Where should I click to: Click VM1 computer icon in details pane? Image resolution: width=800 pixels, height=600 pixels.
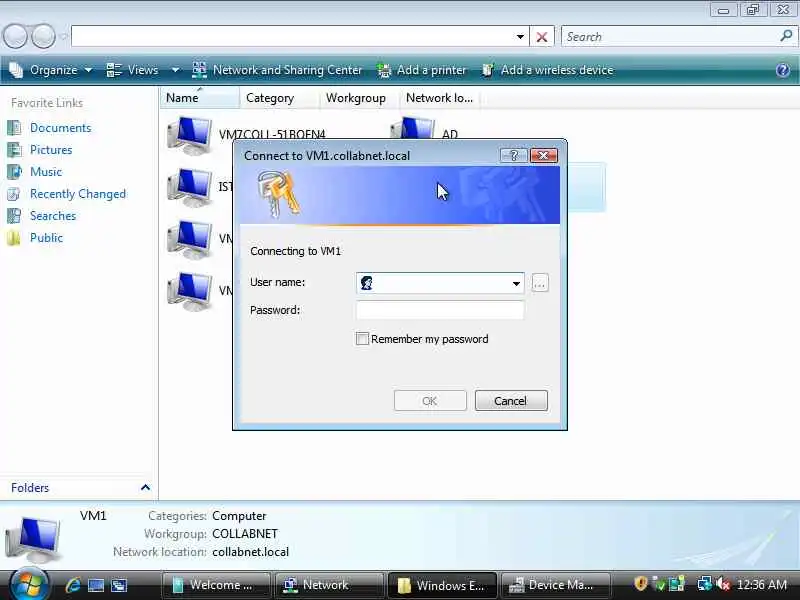pyautogui.click(x=33, y=538)
